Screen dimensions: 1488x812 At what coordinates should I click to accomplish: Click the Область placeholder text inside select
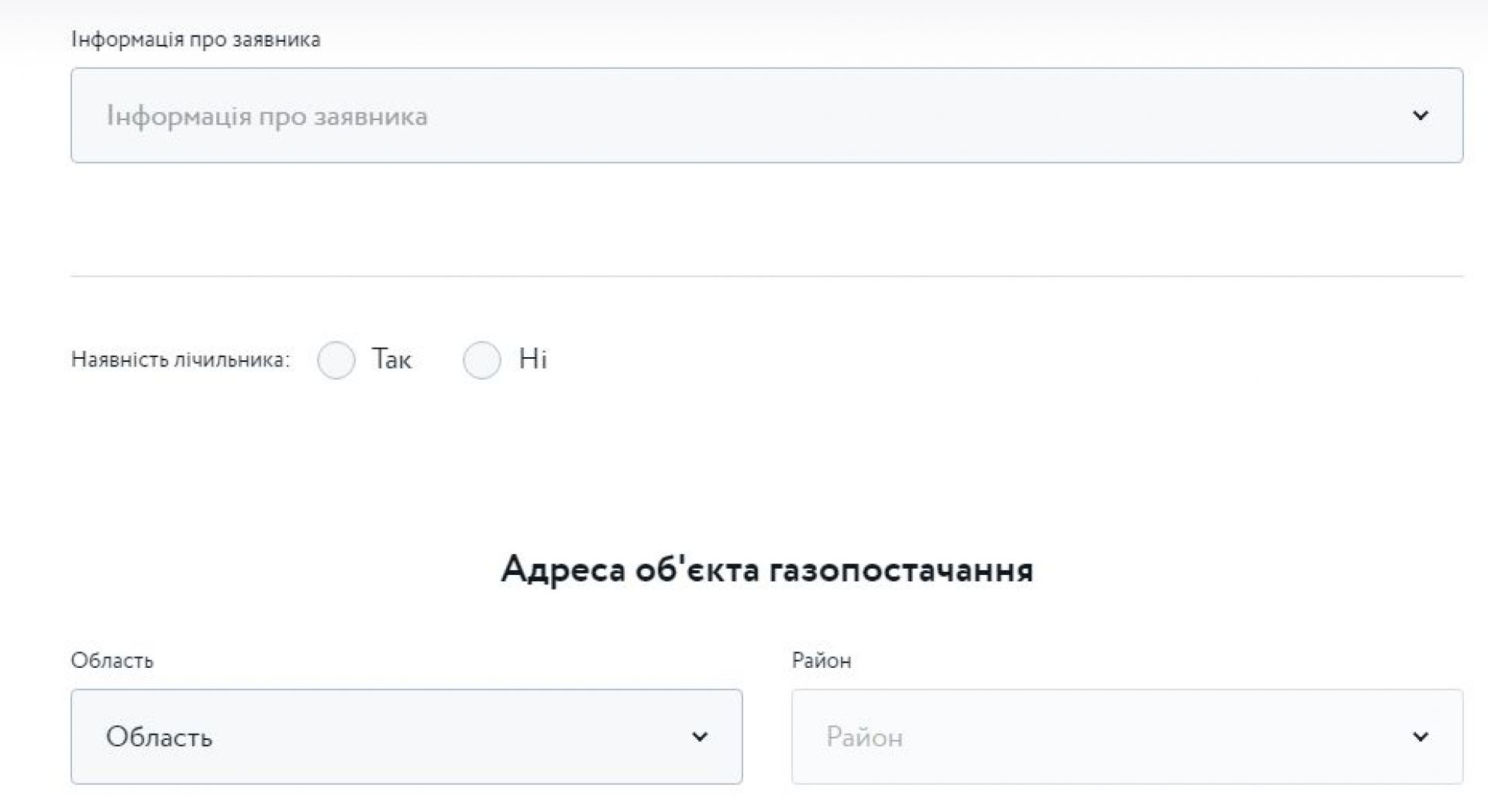click(x=159, y=737)
